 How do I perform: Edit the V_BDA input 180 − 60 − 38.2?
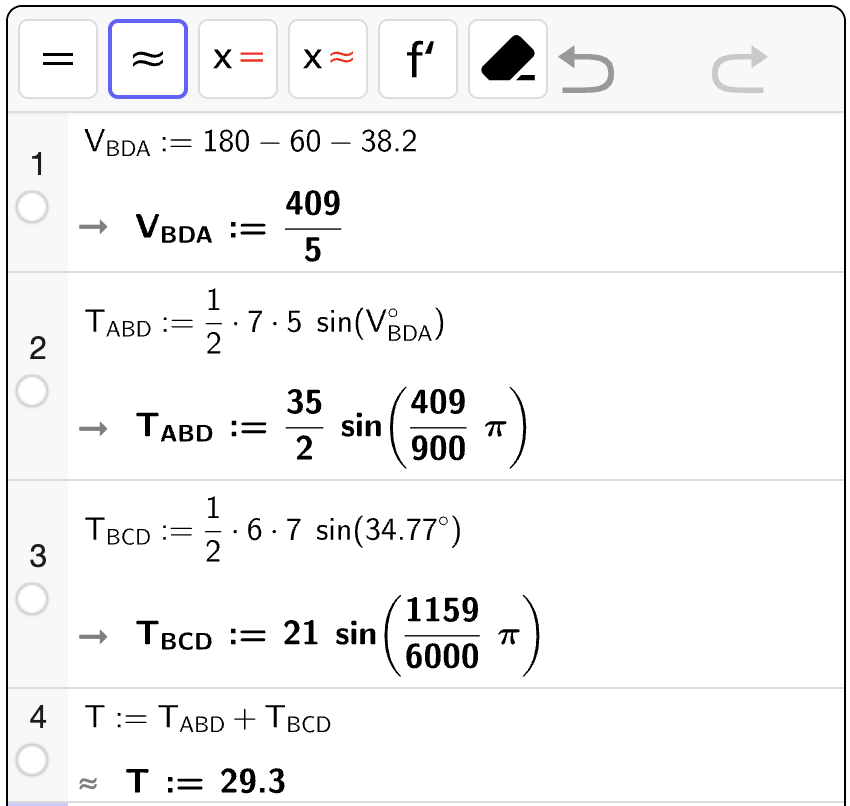point(251,143)
